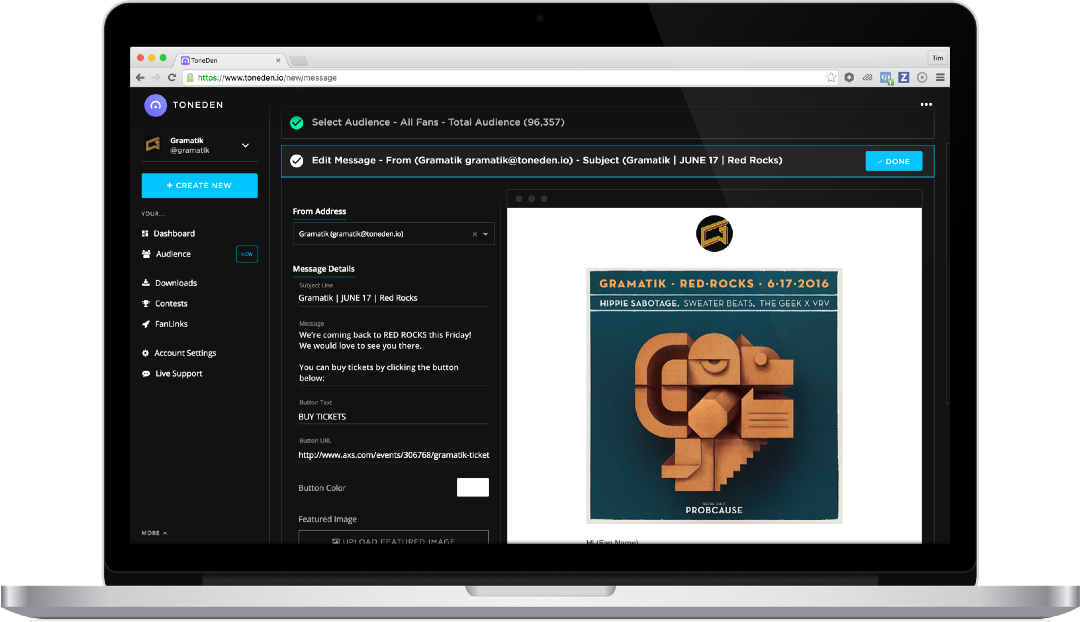1080x622 pixels.
Task: Click the address bar URL
Action: pos(267,78)
